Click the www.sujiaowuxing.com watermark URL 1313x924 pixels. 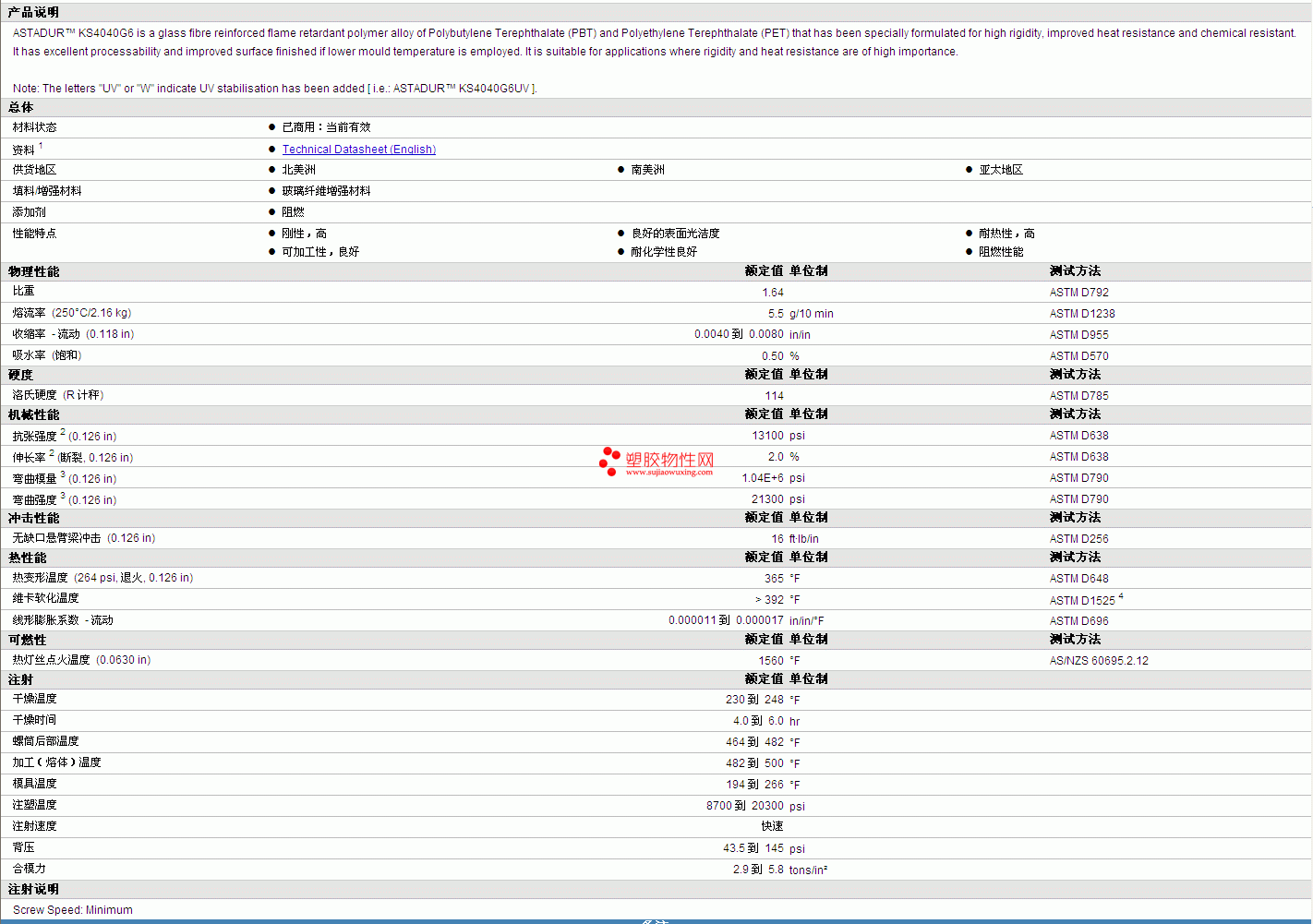[x=669, y=473]
